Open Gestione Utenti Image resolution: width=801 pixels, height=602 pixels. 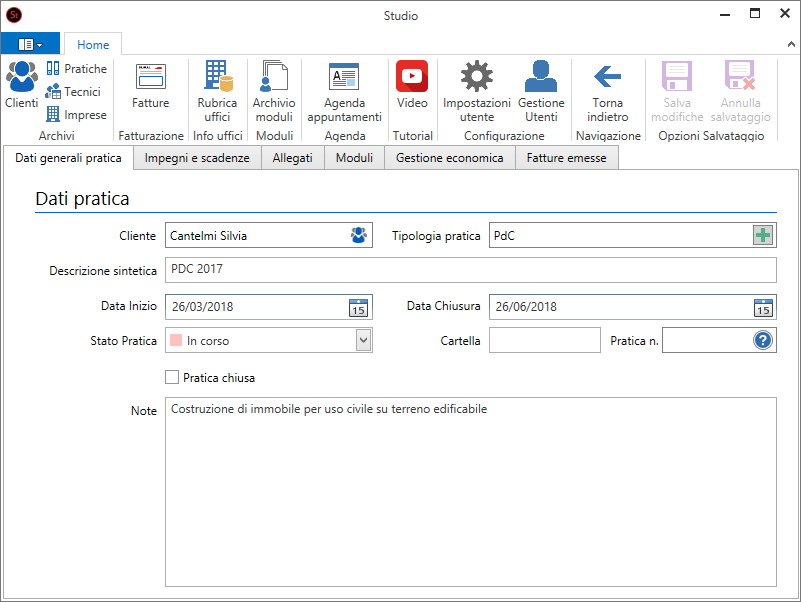pos(541,91)
